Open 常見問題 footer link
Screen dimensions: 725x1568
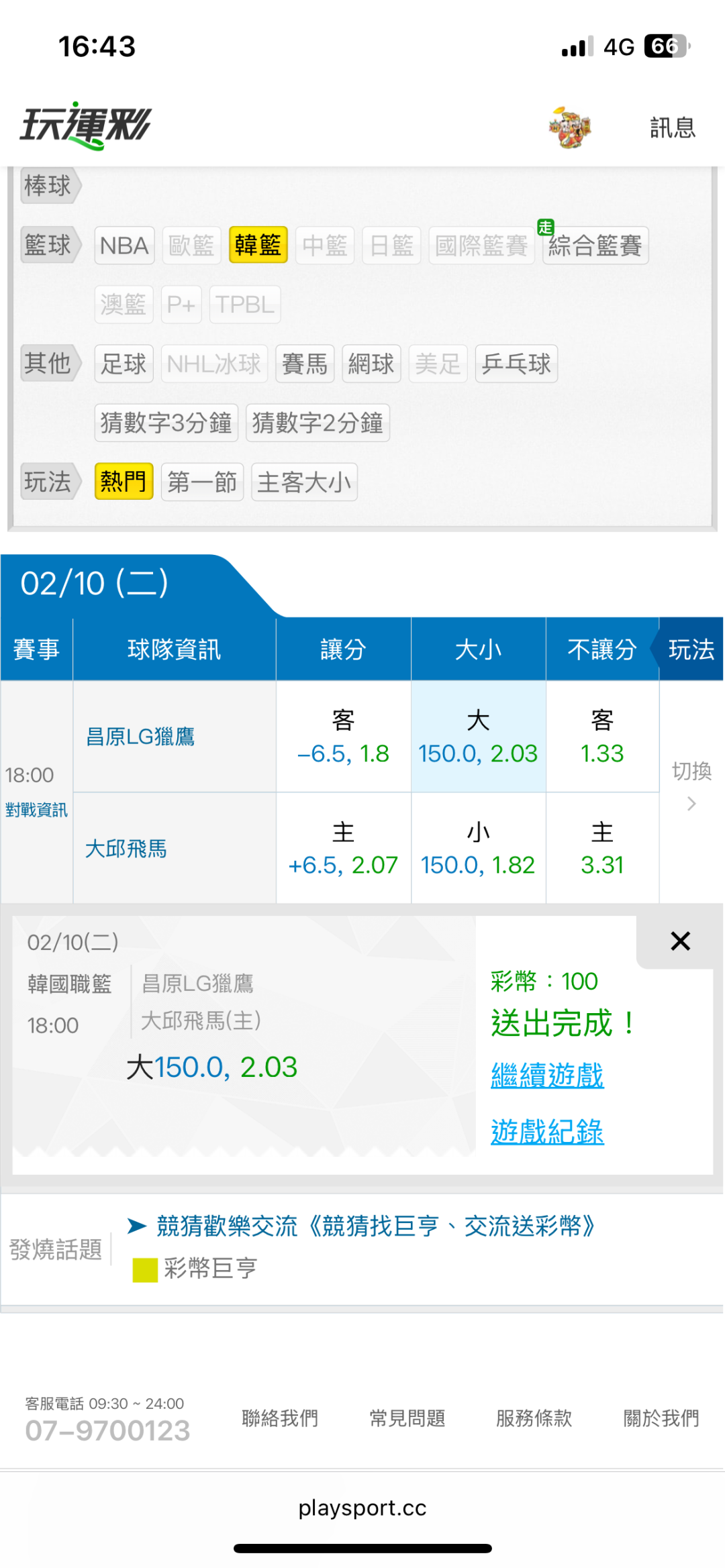coord(407,1418)
